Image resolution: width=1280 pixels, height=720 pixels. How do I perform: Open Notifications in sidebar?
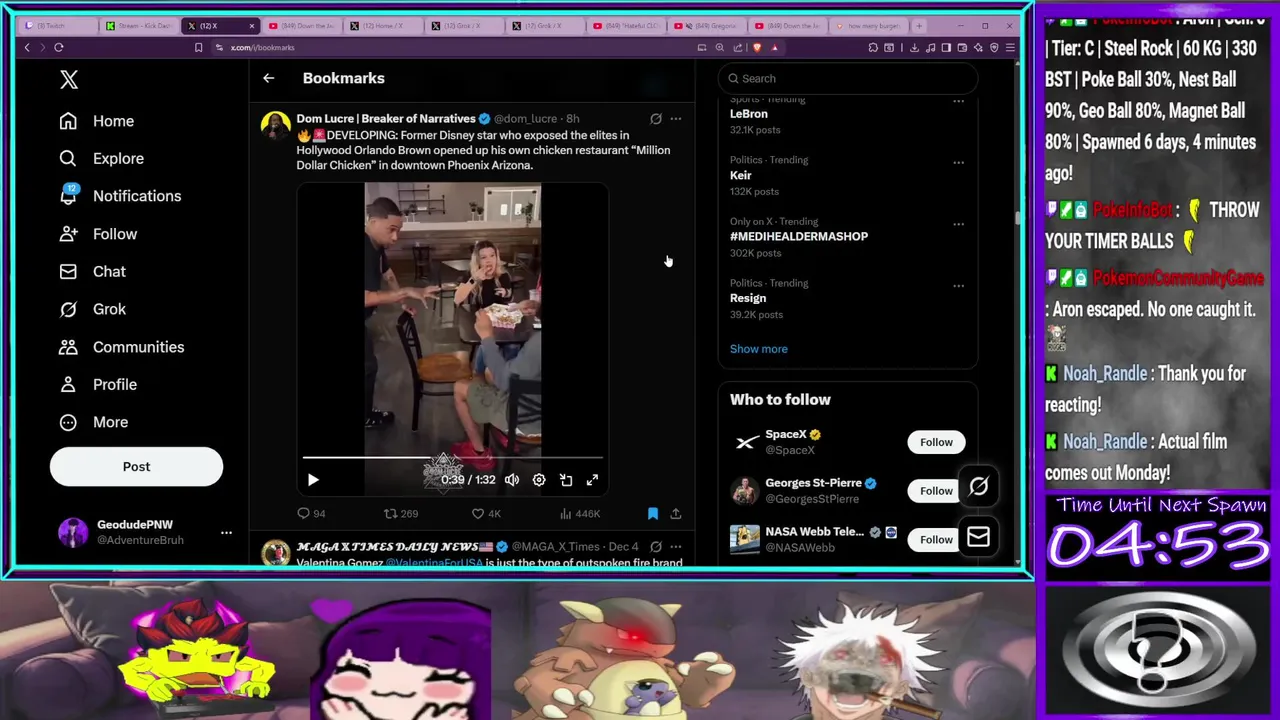click(x=120, y=196)
